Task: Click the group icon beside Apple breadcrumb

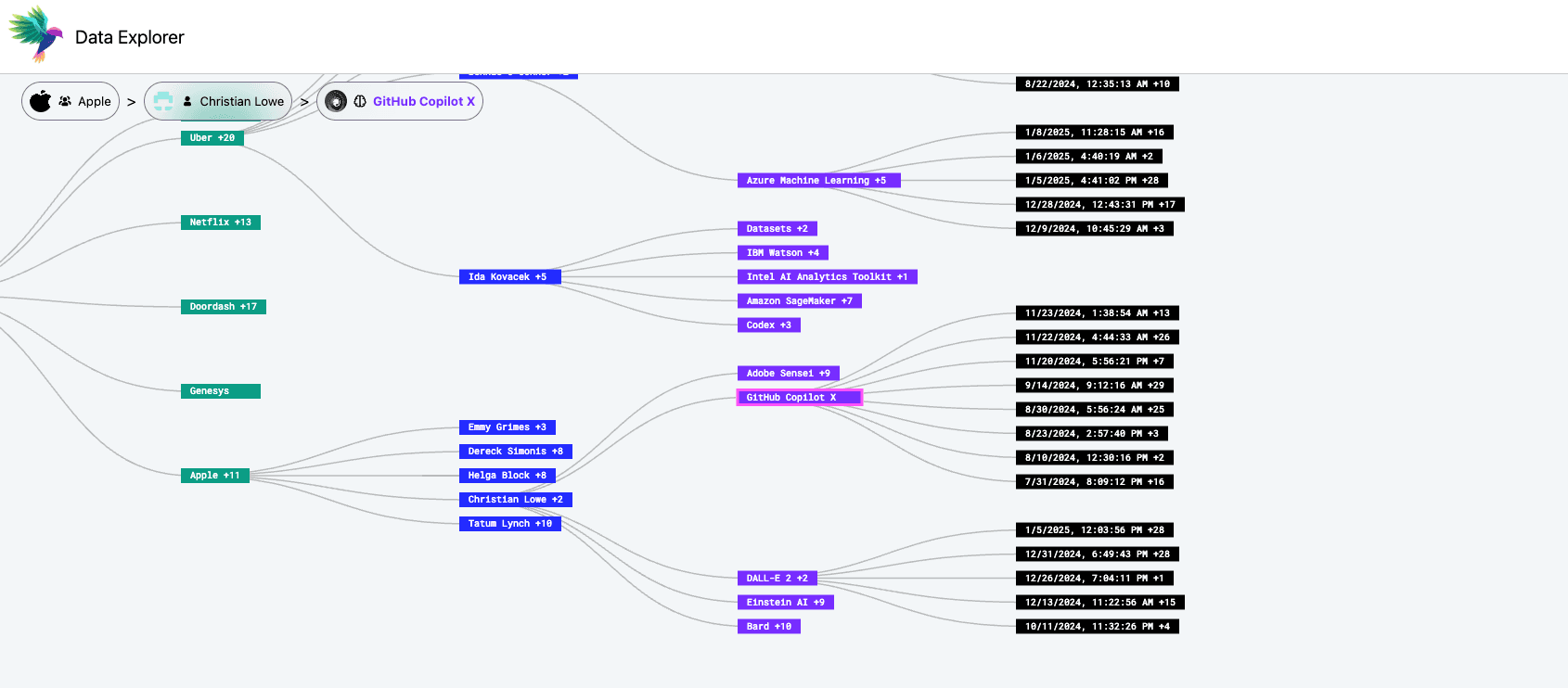Action: point(65,101)
